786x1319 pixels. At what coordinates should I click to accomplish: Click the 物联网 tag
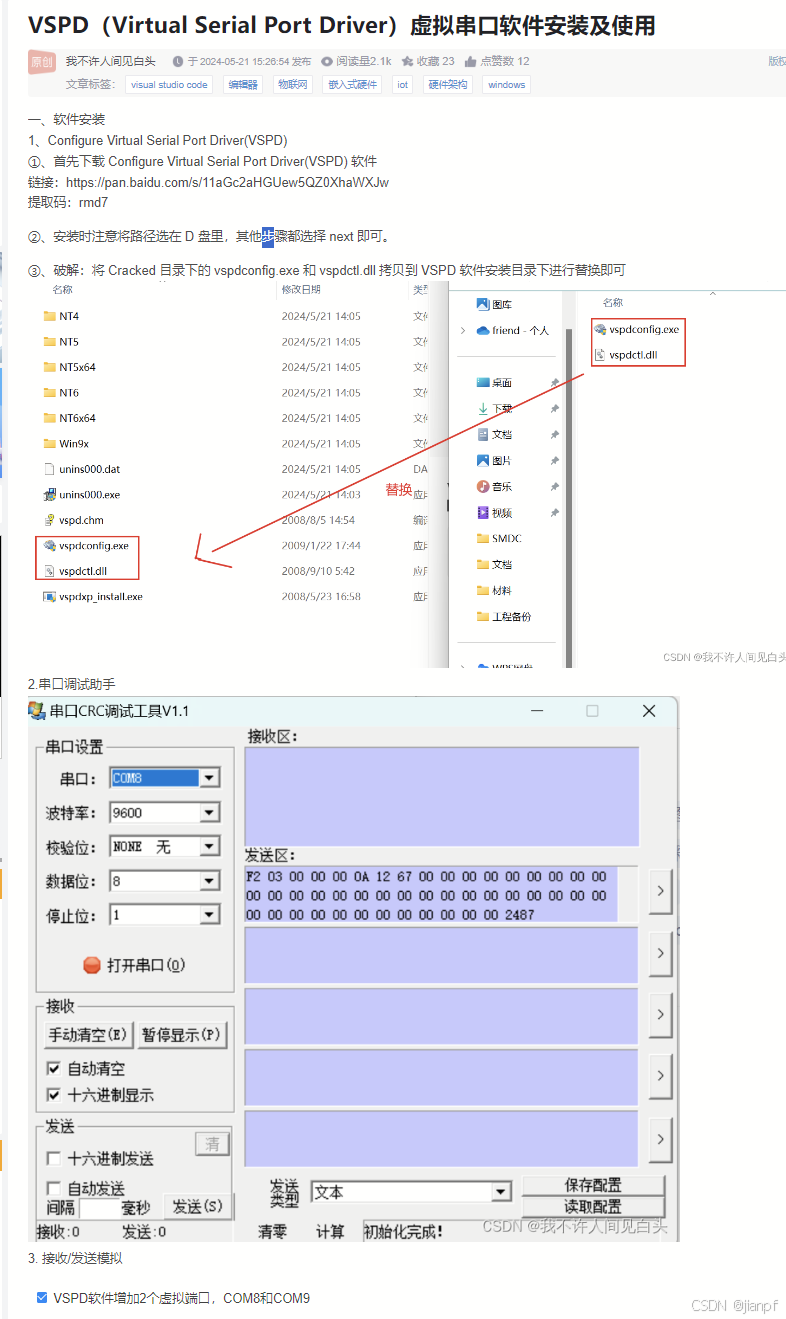coord(292,85)
